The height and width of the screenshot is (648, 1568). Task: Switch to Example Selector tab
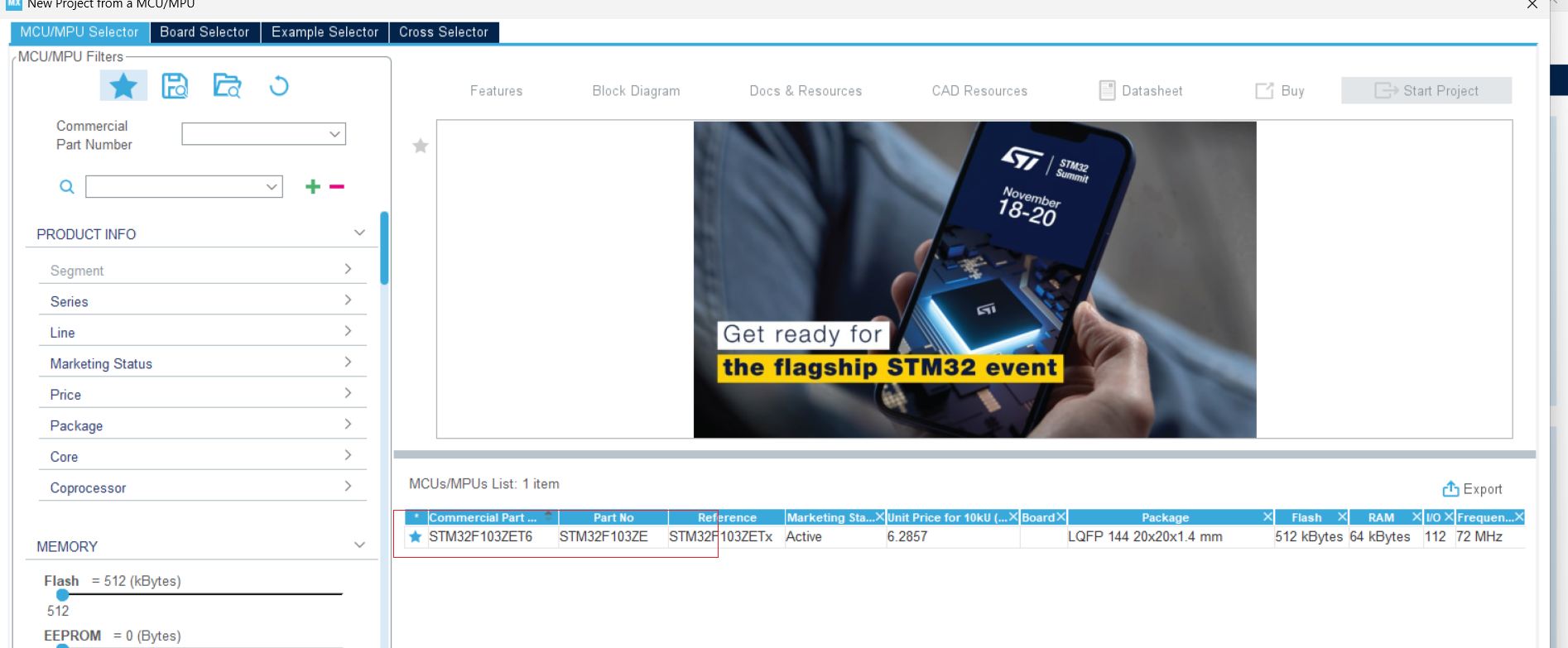pos(325,32)
